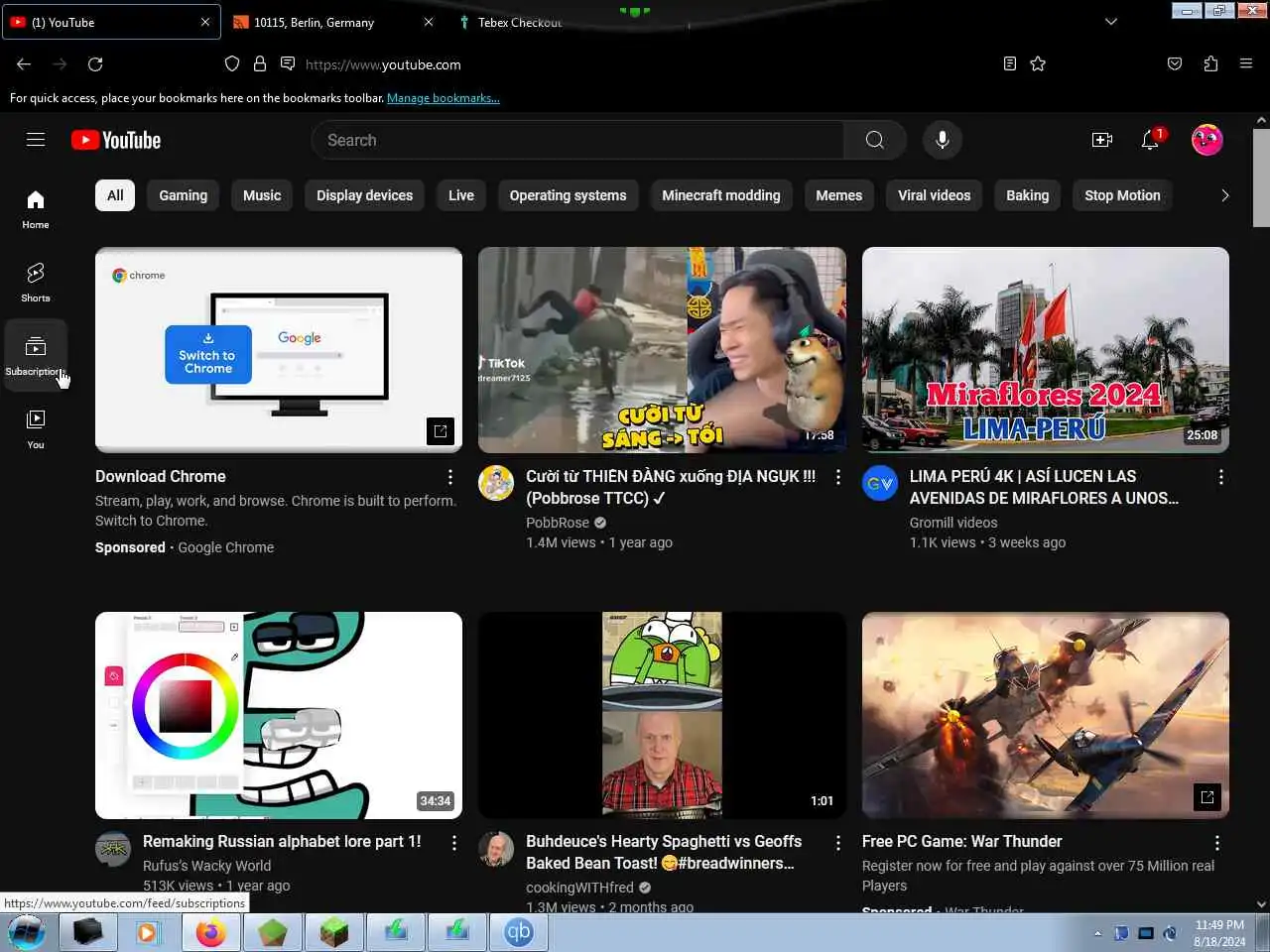Select the Live filter chip
The height and width of the screenshot is (952, 1270).
461,195
